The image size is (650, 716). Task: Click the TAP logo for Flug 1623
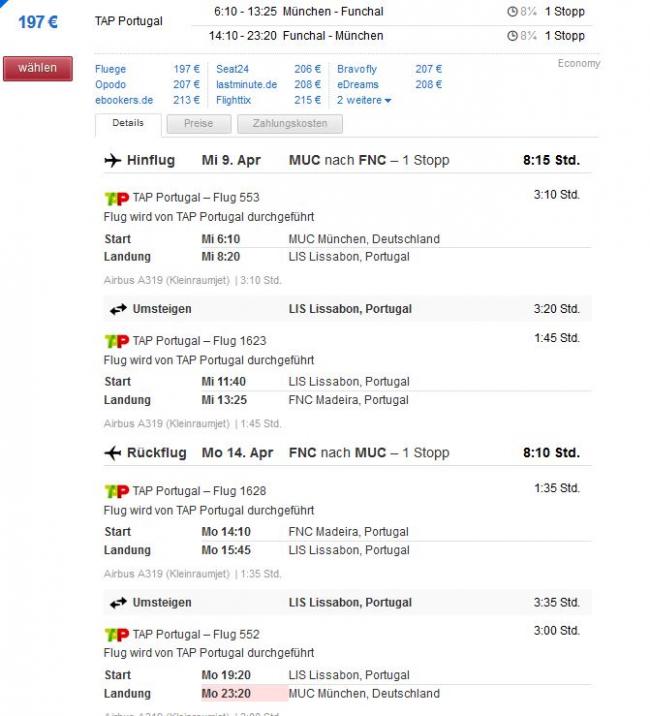click(x=116, y=341)
